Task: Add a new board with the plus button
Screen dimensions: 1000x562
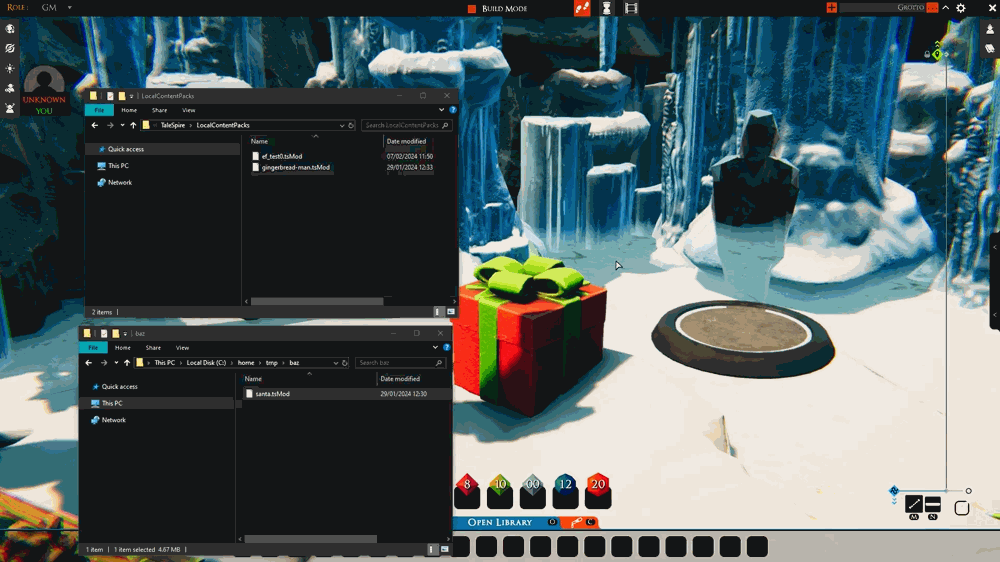Action: 831,8
